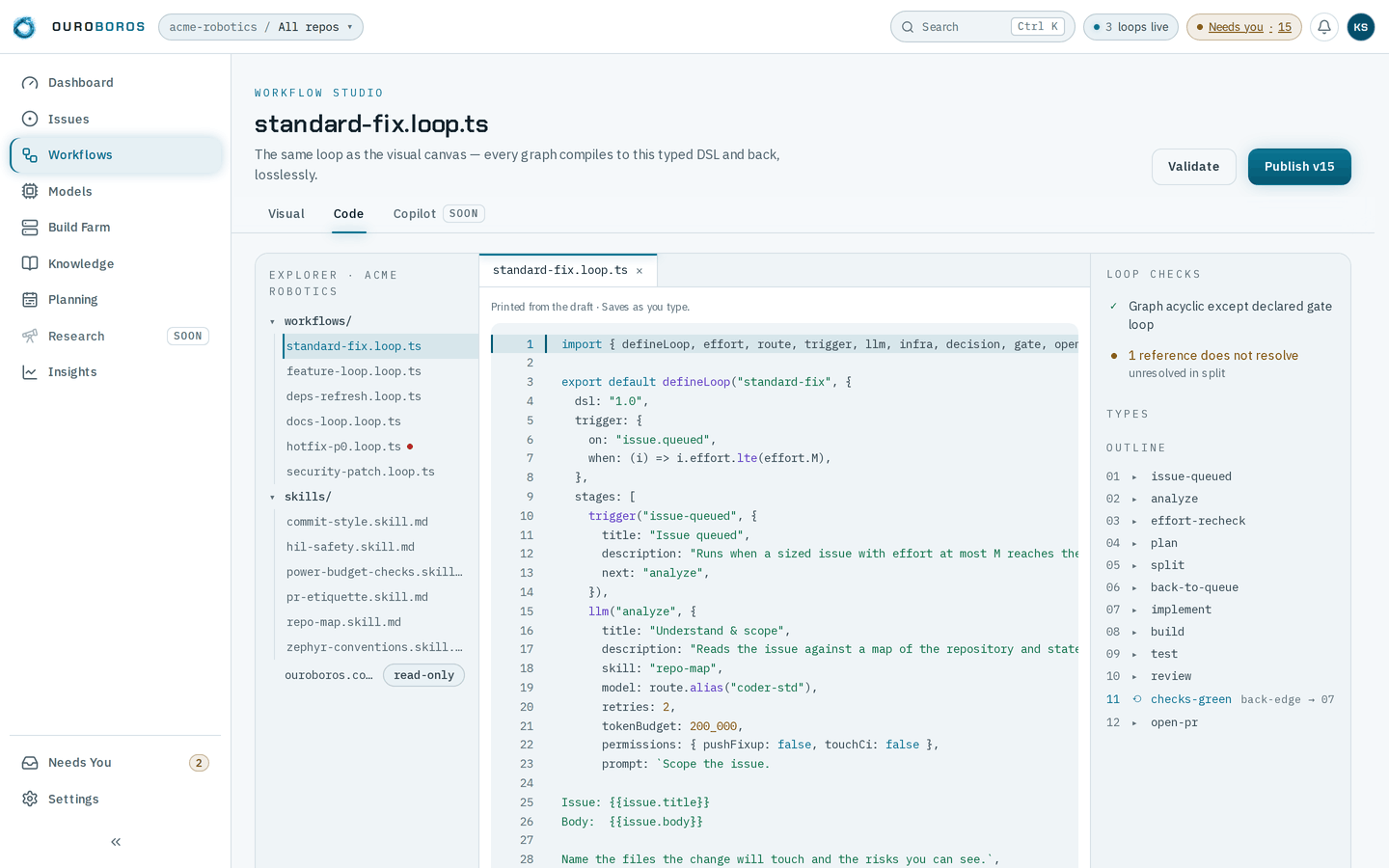Open the Models chip icon
The height and width of the screenshot is (868, 1389).
coord(30,191)
